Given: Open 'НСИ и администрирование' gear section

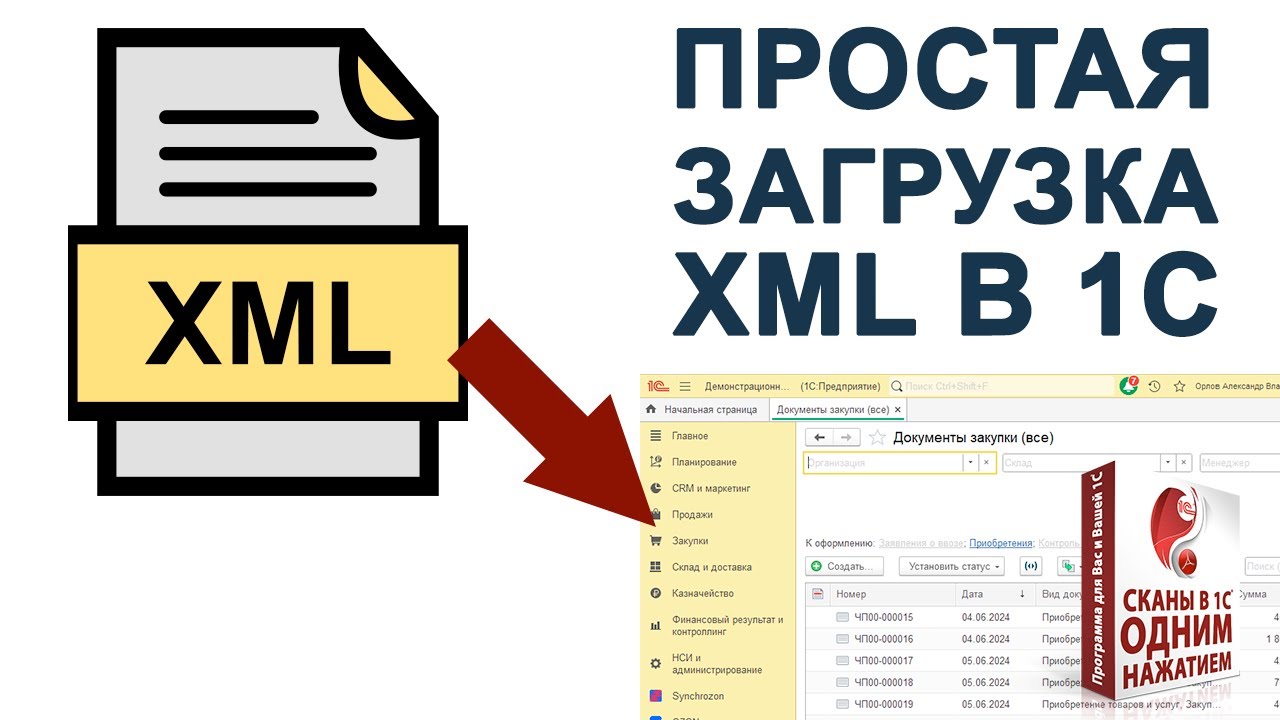Looking at the screenshot, I should (716, 664).
